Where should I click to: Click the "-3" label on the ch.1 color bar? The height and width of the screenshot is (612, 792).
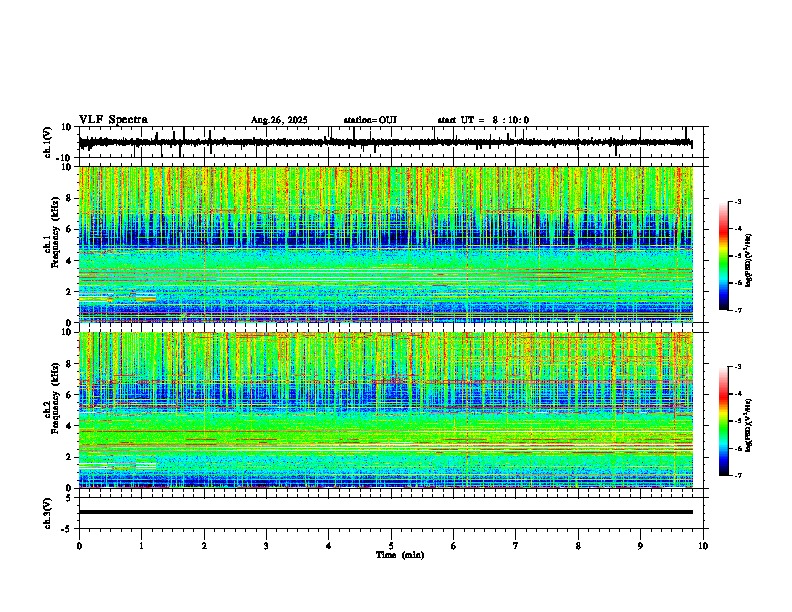[737, 201]
